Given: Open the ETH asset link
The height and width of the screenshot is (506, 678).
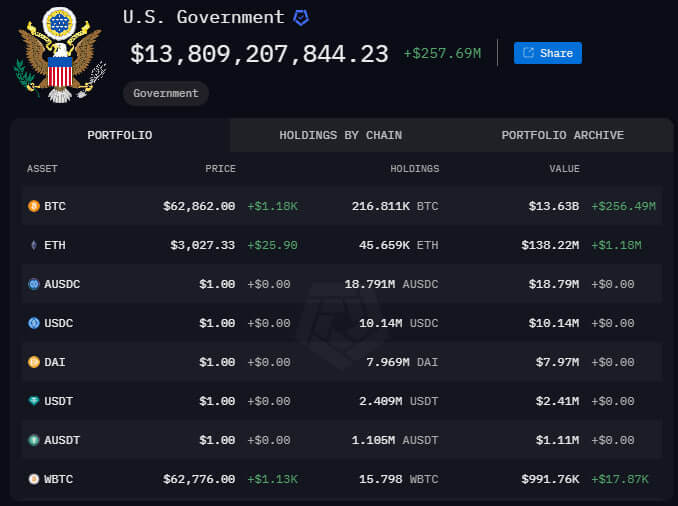Looking at the screenshot, I should [55, 245].
